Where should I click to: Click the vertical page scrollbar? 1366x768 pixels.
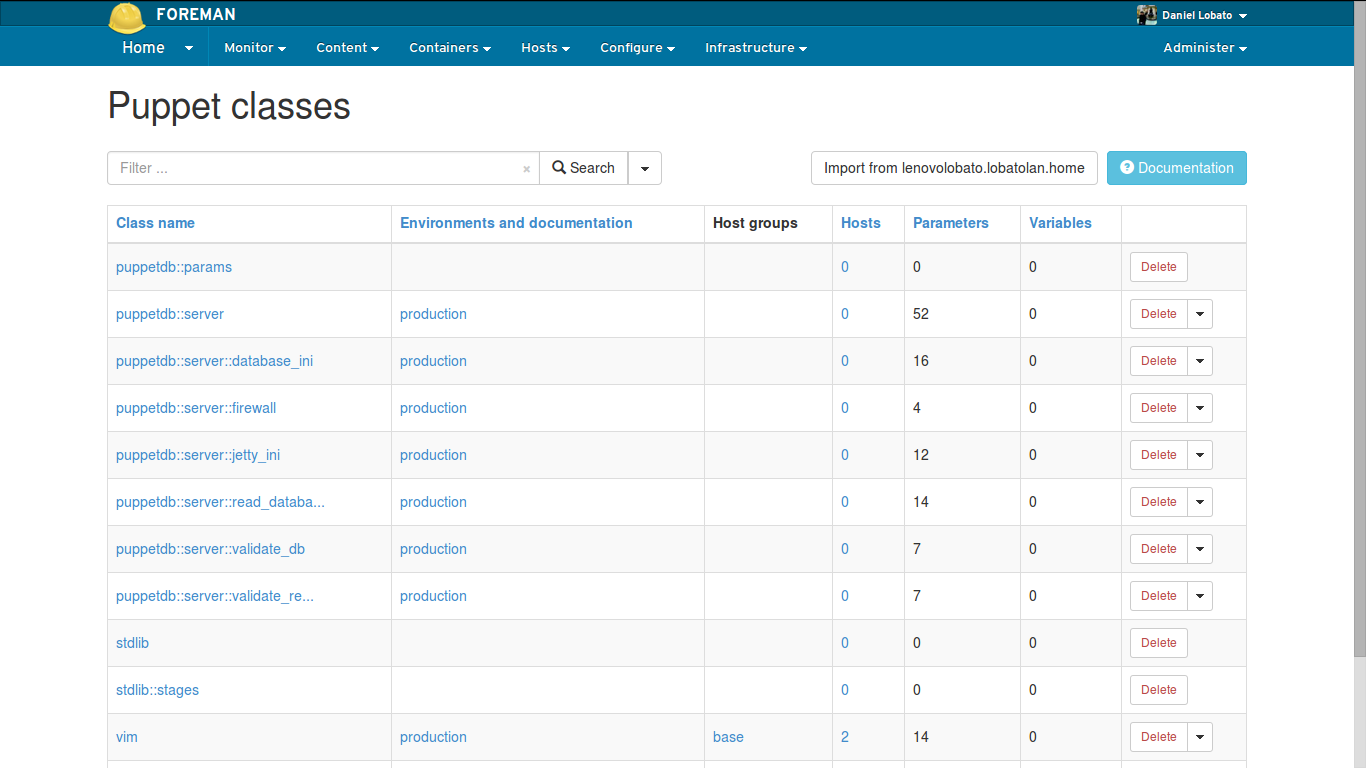click(x=1360, y=330)
